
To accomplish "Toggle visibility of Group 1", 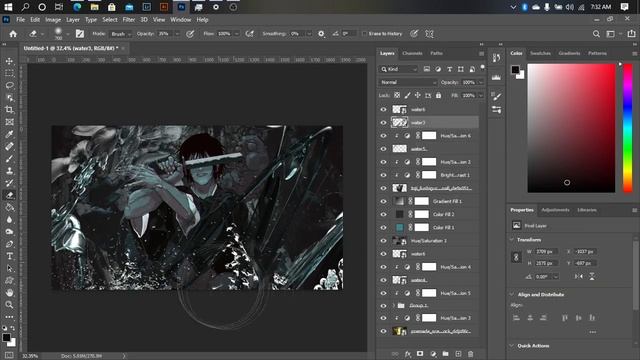I will pyautogui.click(x=383, y=306).
